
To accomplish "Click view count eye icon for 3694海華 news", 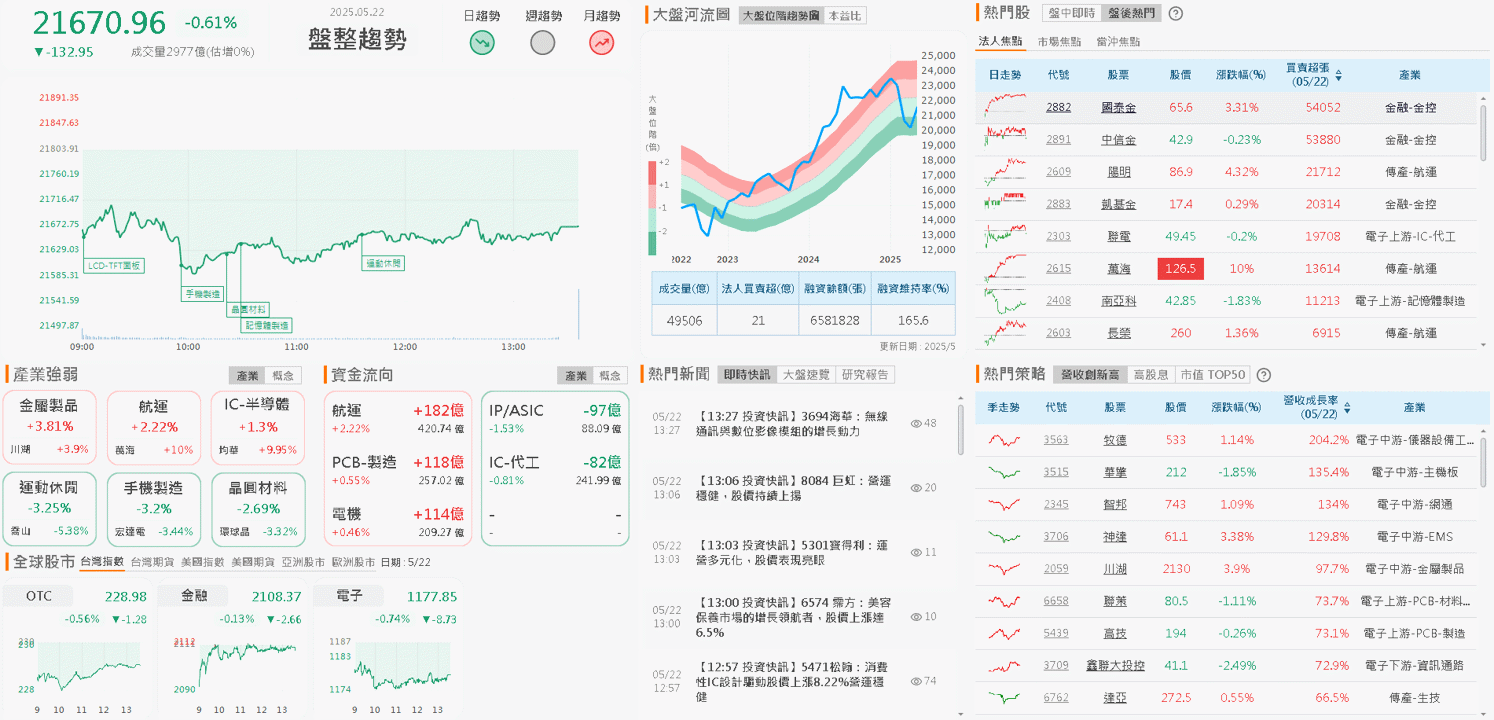I will [x=916, y=423].
